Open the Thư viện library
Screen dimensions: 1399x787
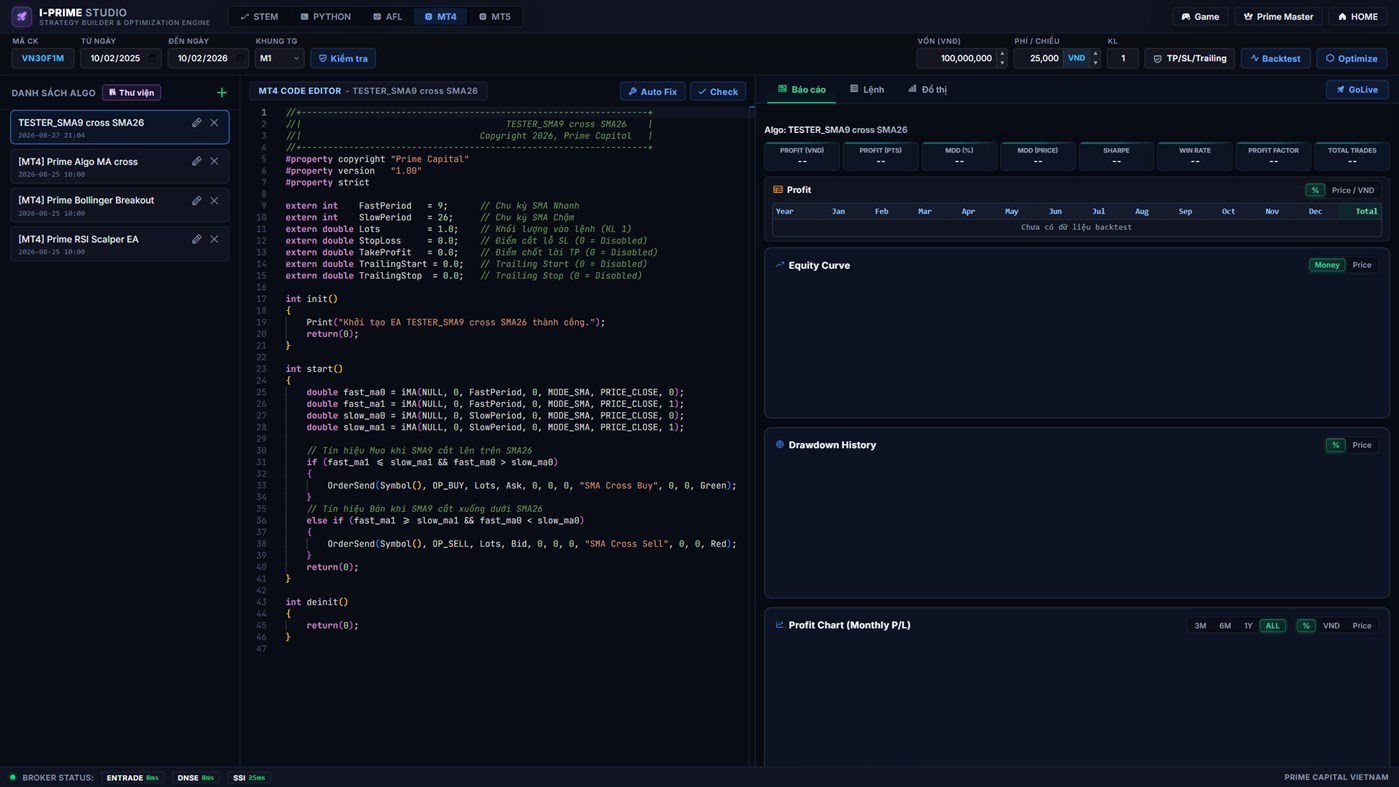tap(132, 93)
